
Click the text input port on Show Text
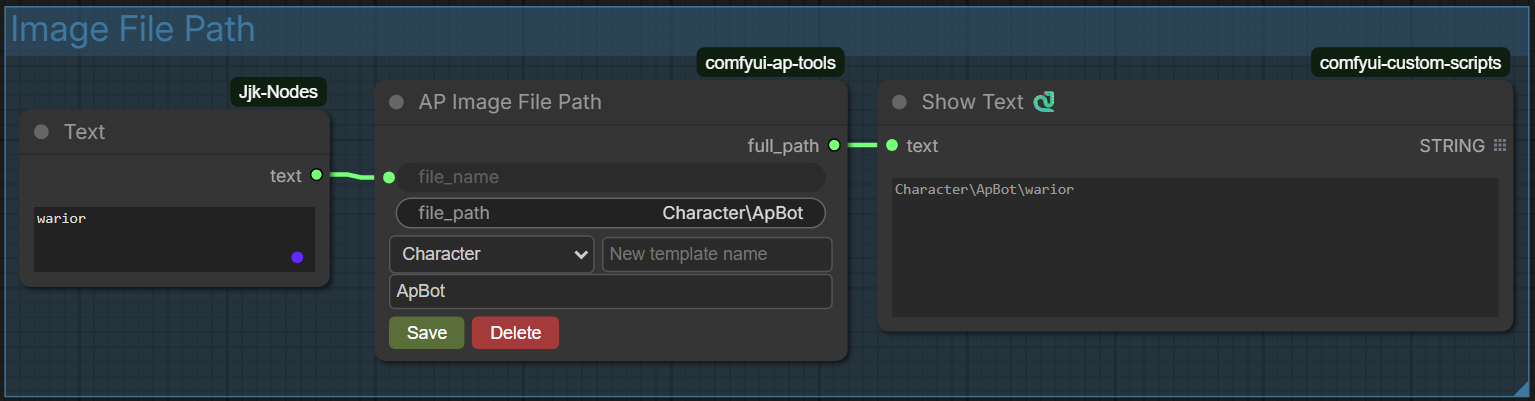click(892, 146)
